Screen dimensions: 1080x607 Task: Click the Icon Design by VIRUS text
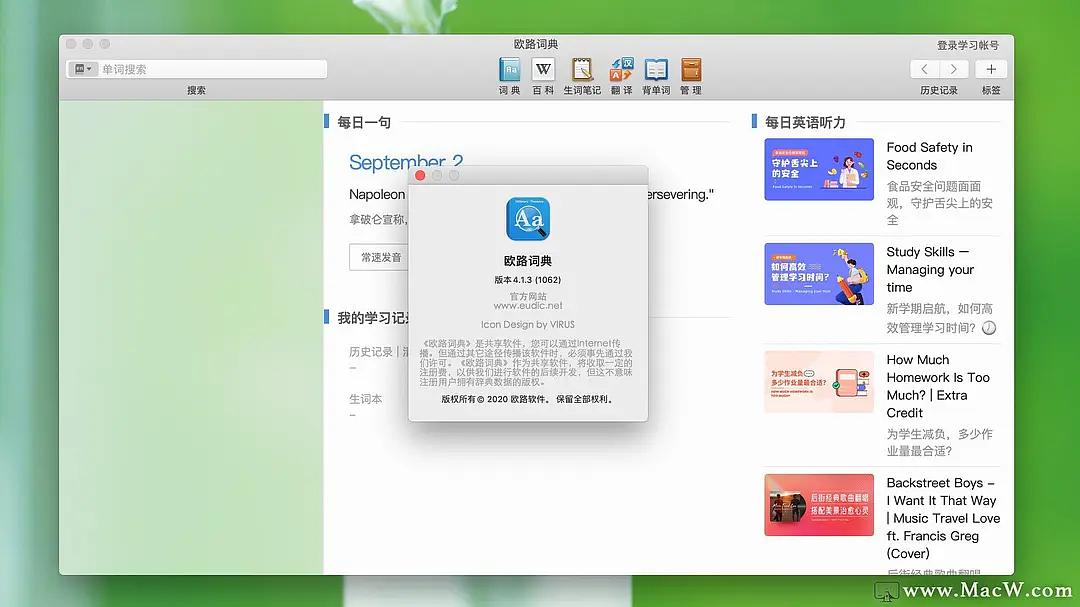[x=528, y=325]
